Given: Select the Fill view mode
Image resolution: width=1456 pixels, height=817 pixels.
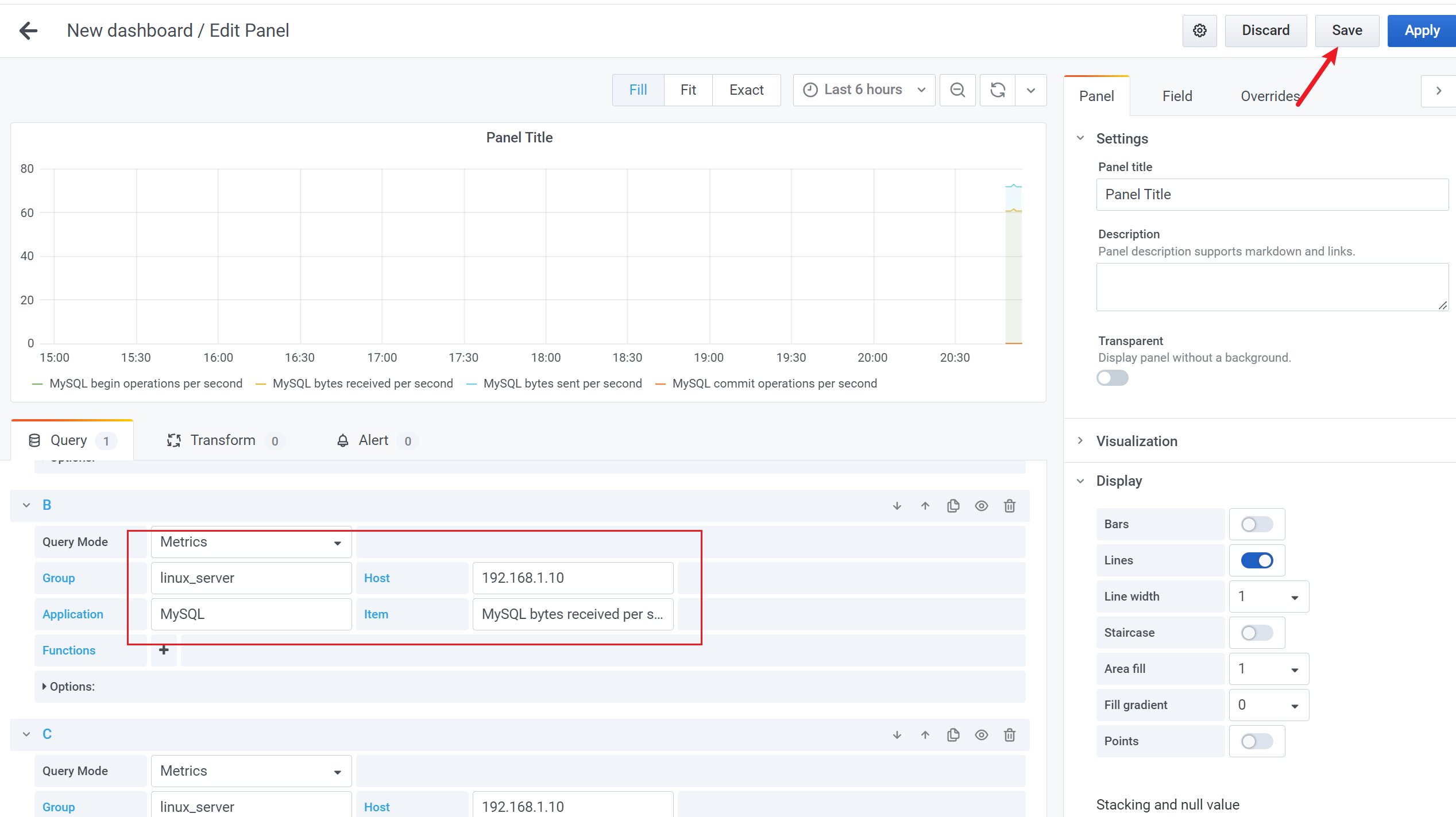Looking at the screenshot, I should [x=638, y=90].
